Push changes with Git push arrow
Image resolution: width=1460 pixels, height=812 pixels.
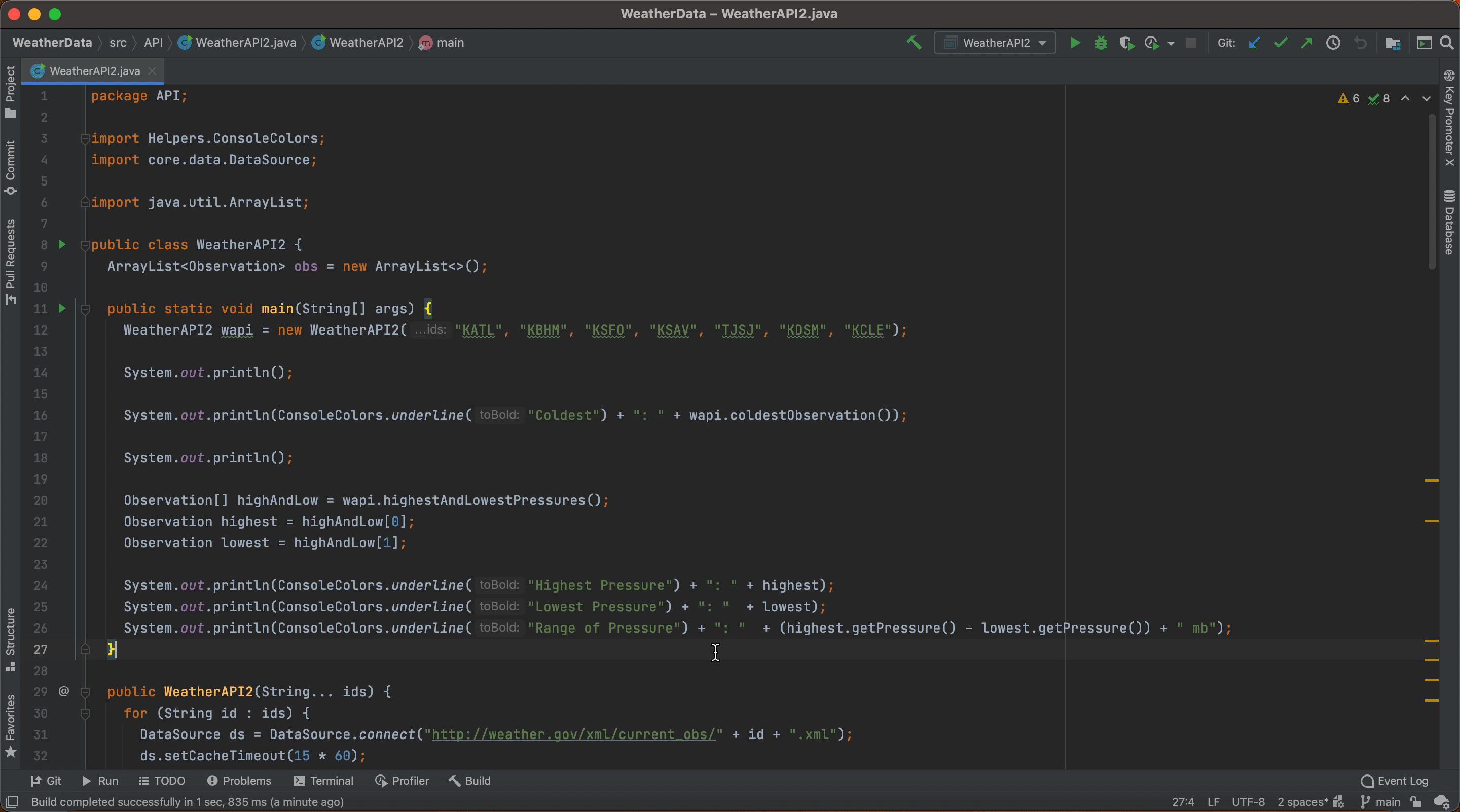coord(1307,43)
